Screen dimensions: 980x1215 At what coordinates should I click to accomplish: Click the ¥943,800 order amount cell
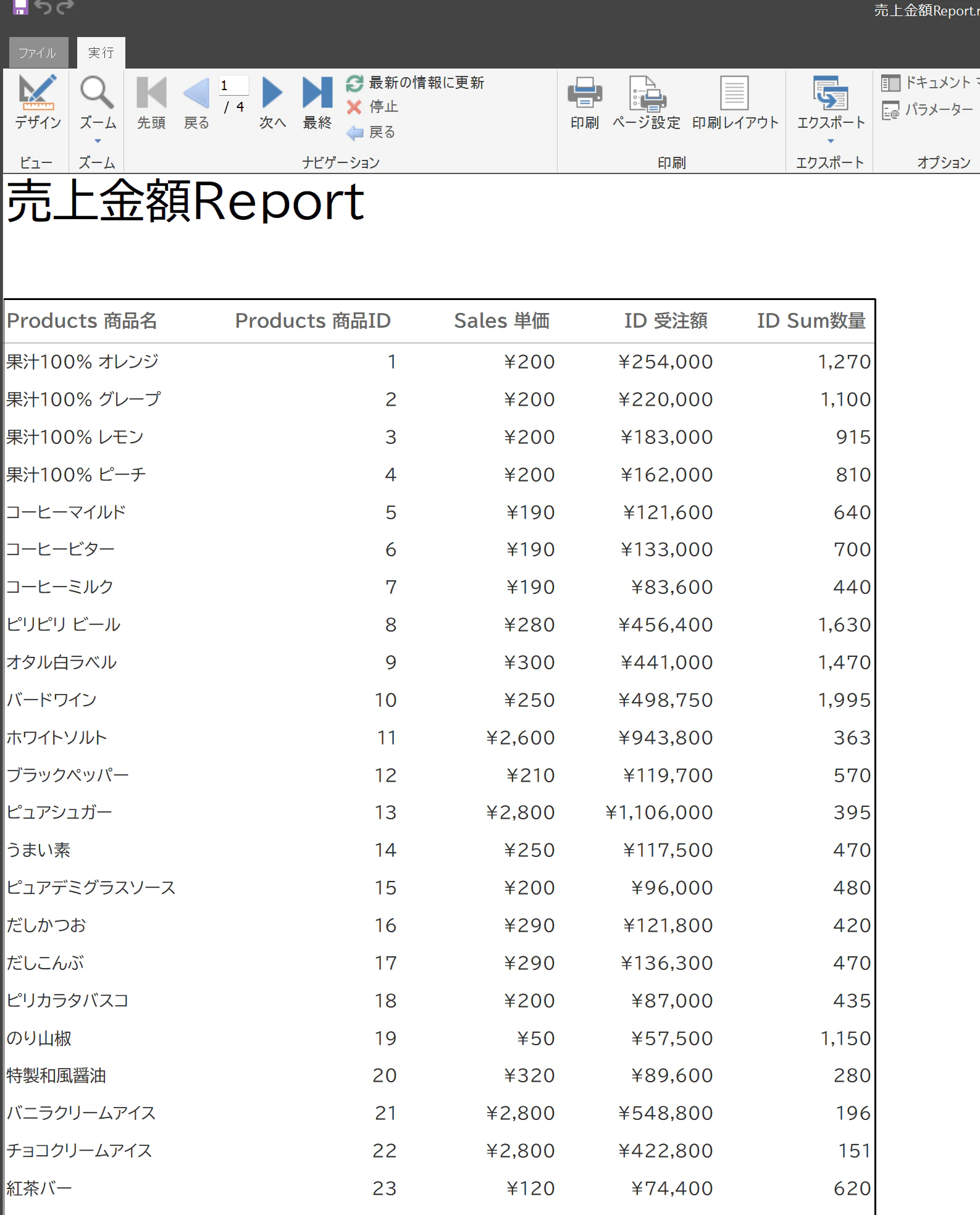point(666,738)
